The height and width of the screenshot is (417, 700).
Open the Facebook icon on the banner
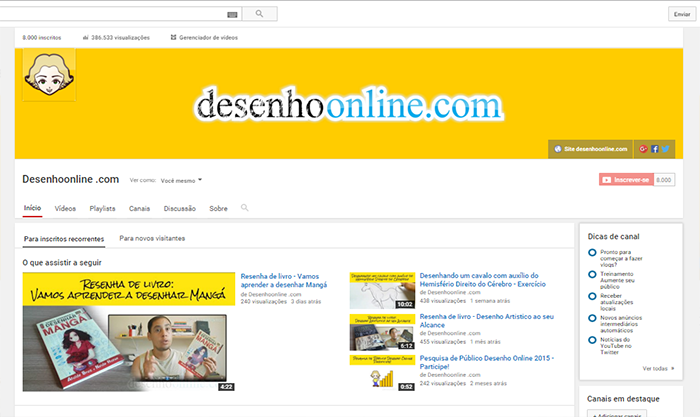click(654, 149)
